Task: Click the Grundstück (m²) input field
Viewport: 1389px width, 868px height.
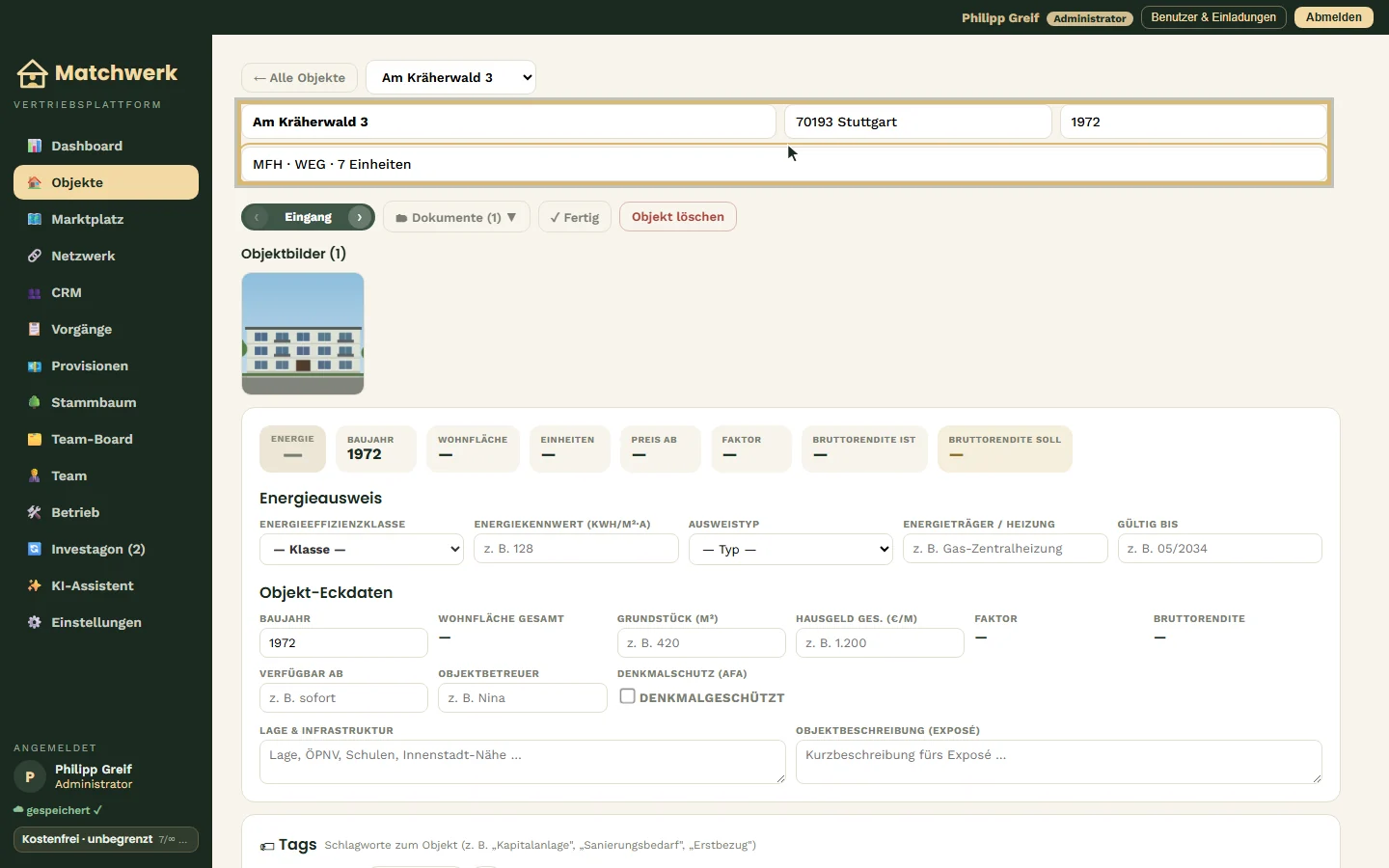Action: tap(701, 643)
